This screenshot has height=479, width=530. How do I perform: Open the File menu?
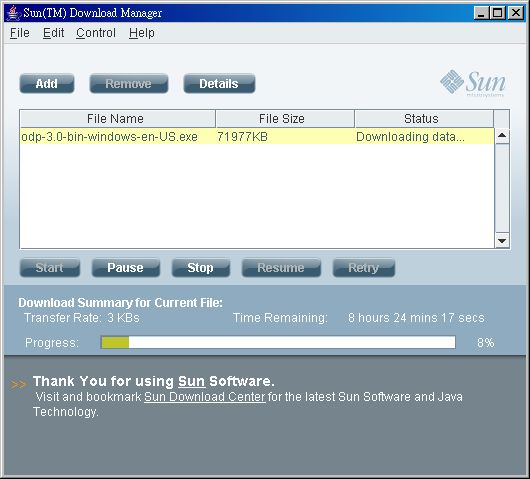tap(20, 33)
